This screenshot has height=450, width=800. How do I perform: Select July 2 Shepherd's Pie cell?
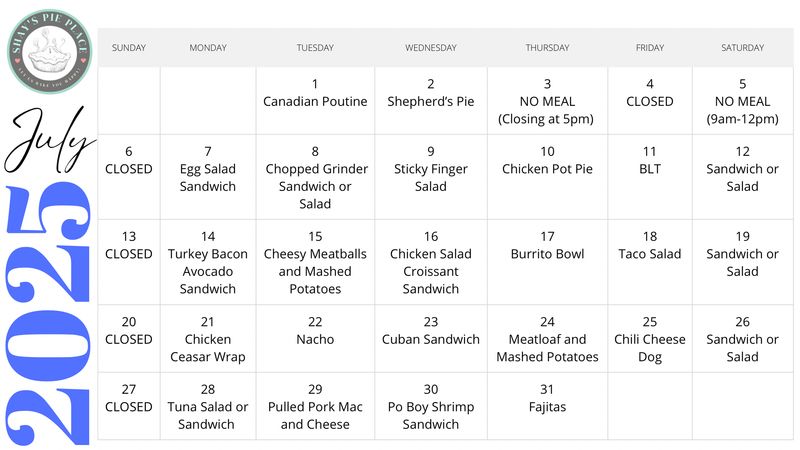point(431,101)
